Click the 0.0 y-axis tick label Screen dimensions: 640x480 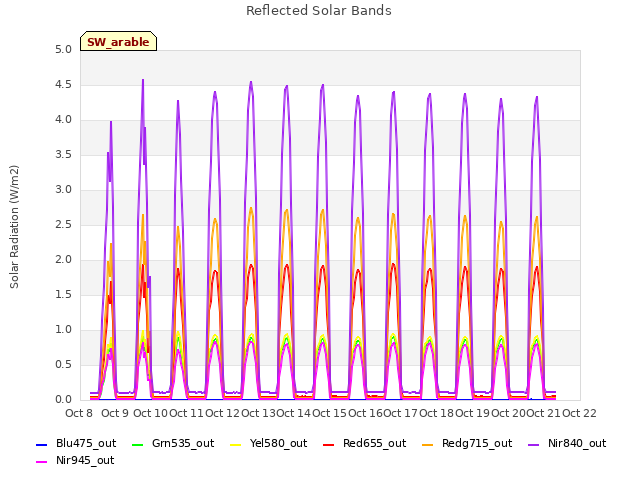[63, 400]
